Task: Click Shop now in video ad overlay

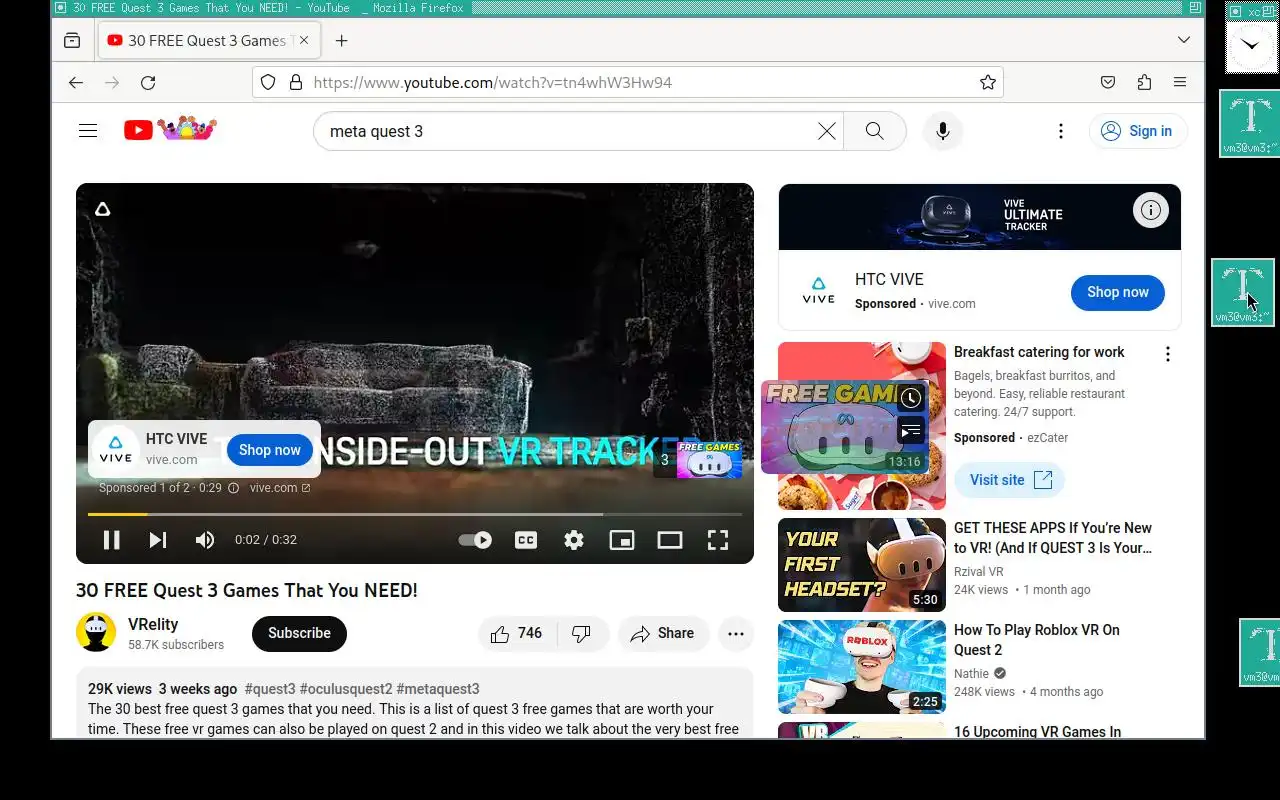Action: (x=269, y=450)
